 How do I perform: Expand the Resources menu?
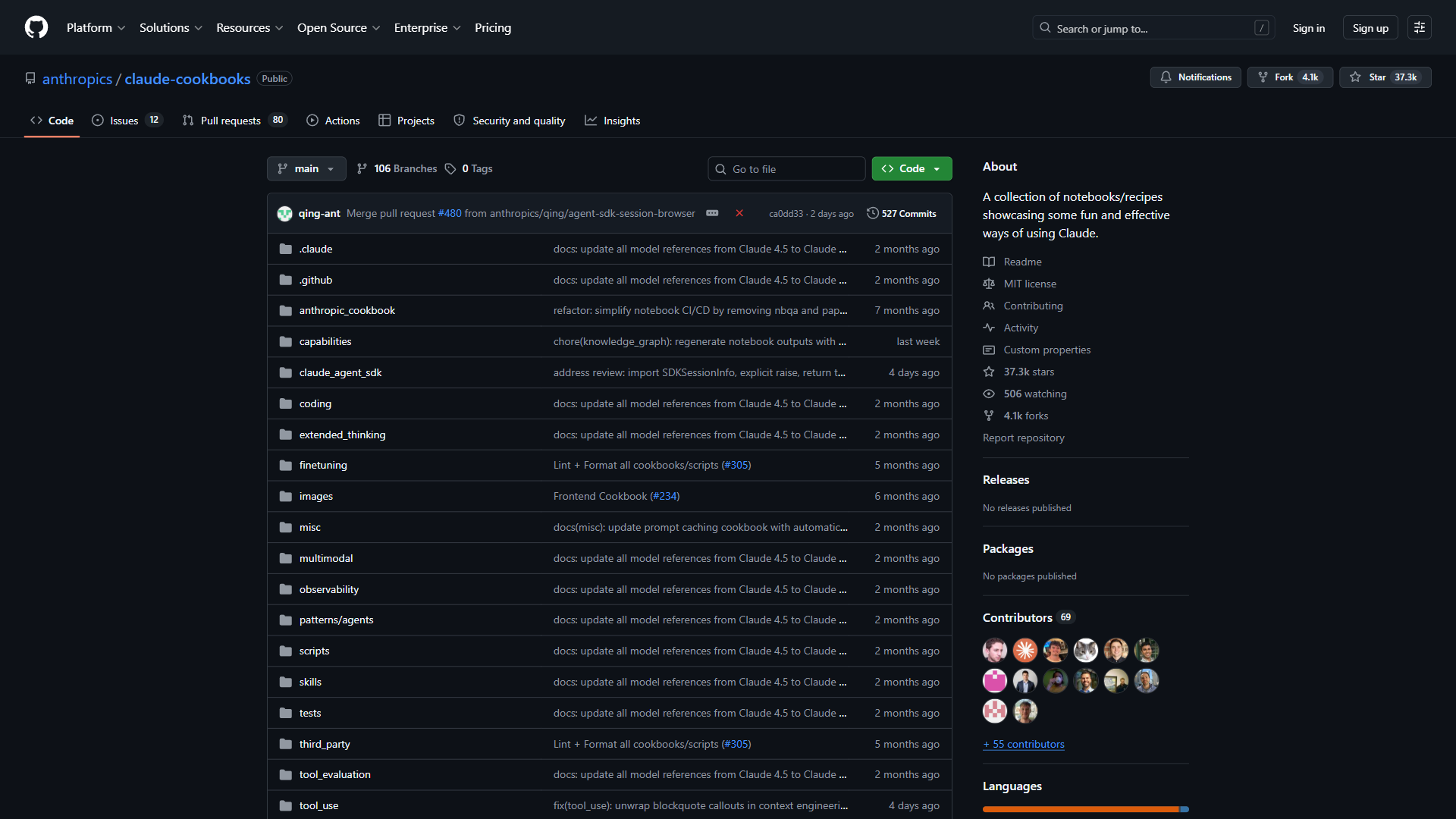(249, 27)
